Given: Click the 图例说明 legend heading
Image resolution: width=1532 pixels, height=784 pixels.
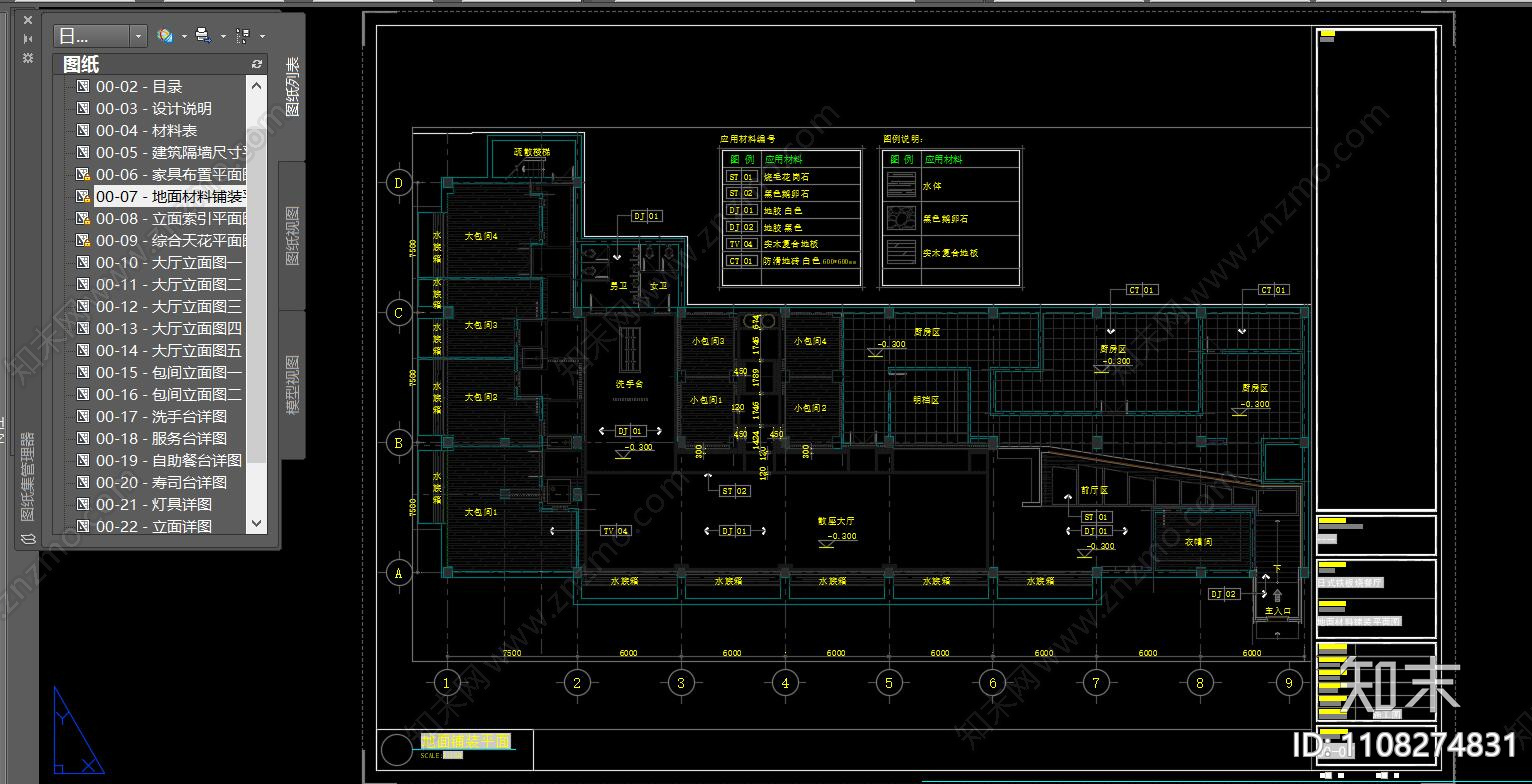Looking at the screenshot, I should point(903,140).
